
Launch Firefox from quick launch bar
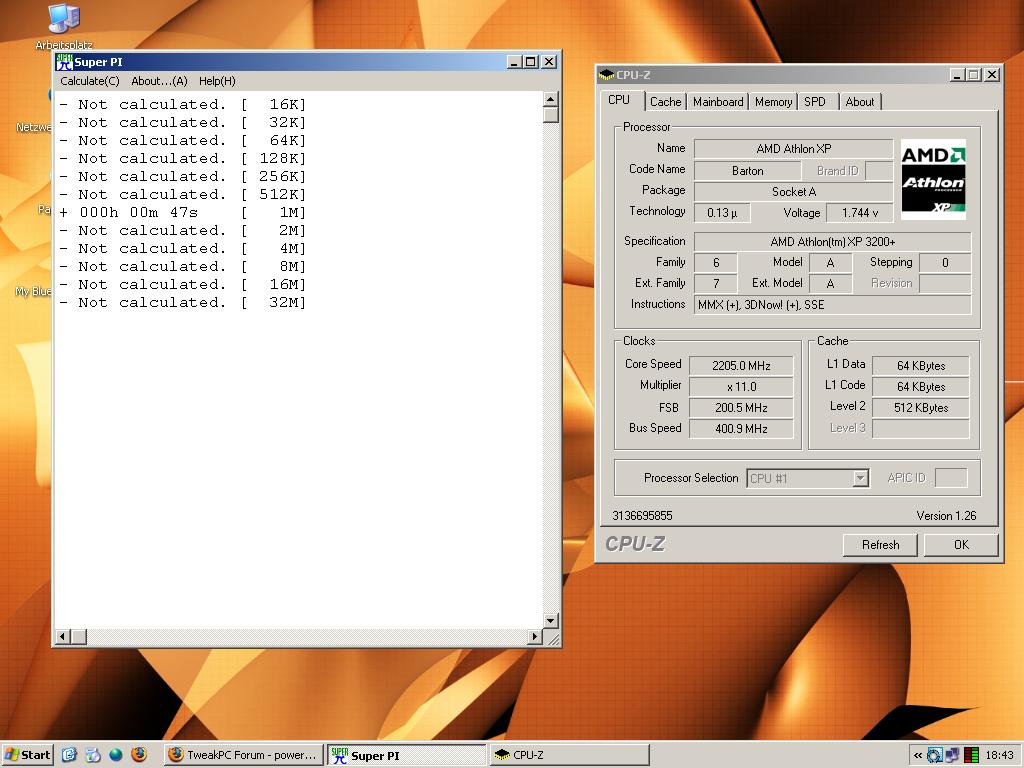(139, 755)
